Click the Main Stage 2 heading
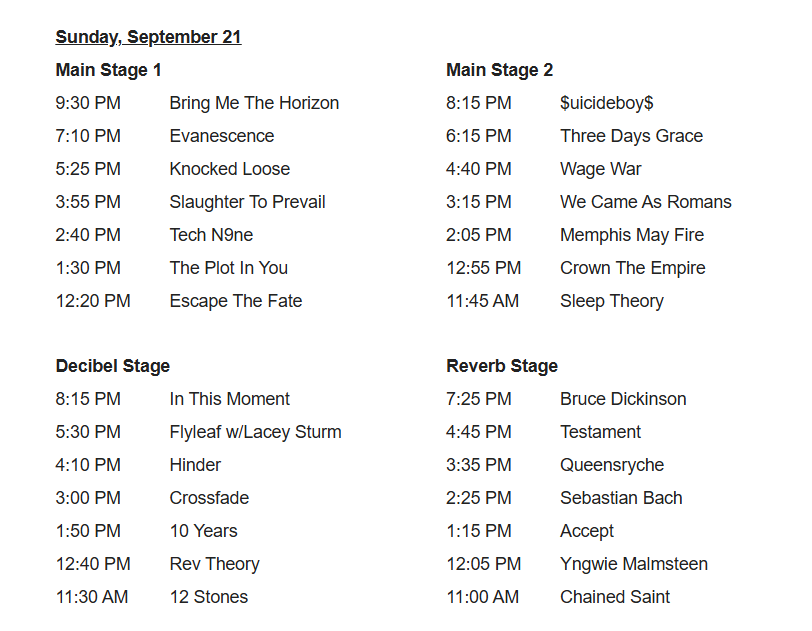The height and width of the screenshot is (631, 812). click(499, 70)
